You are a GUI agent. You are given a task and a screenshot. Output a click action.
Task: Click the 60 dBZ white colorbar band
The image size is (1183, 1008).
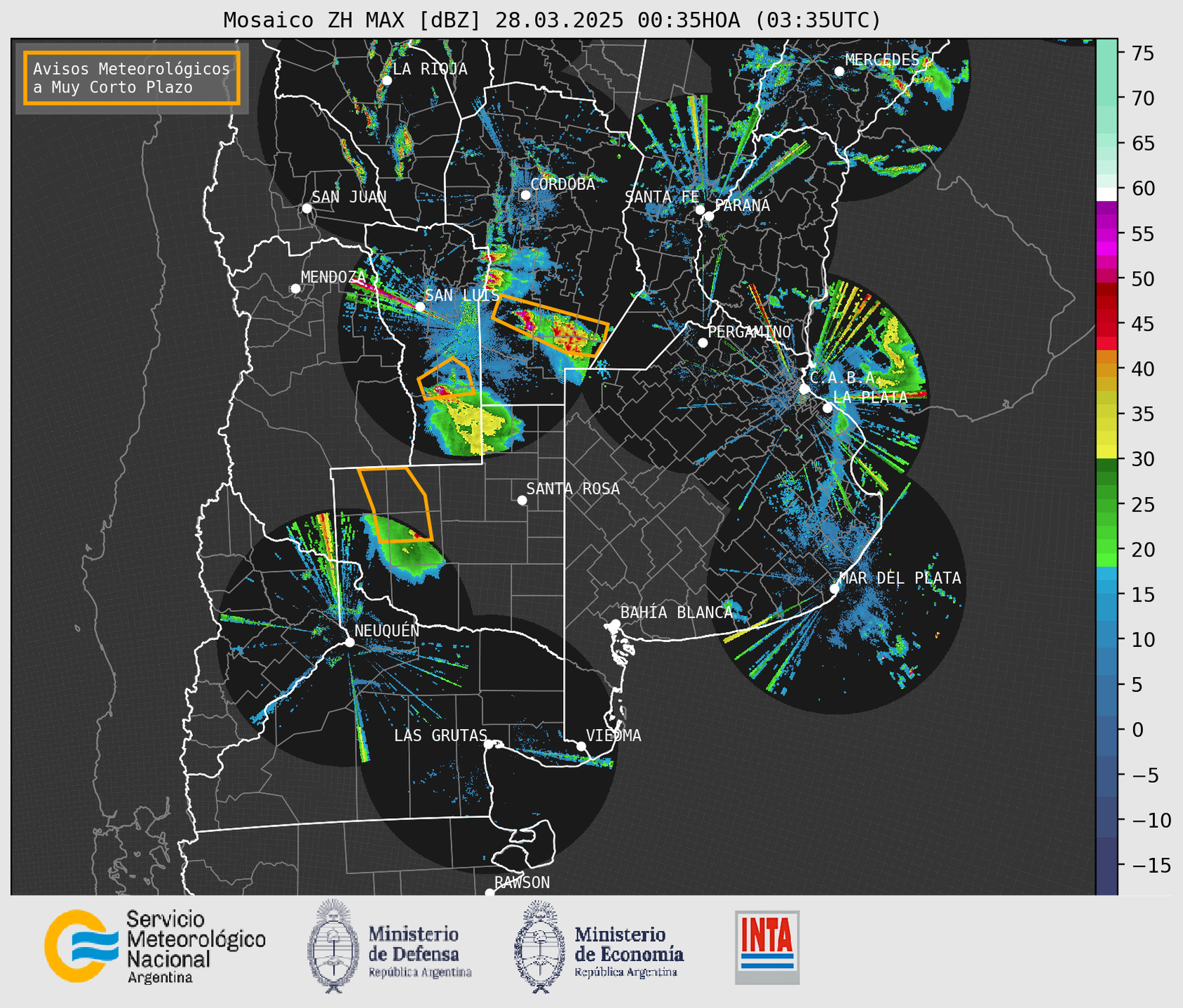tap(1107, 194)
